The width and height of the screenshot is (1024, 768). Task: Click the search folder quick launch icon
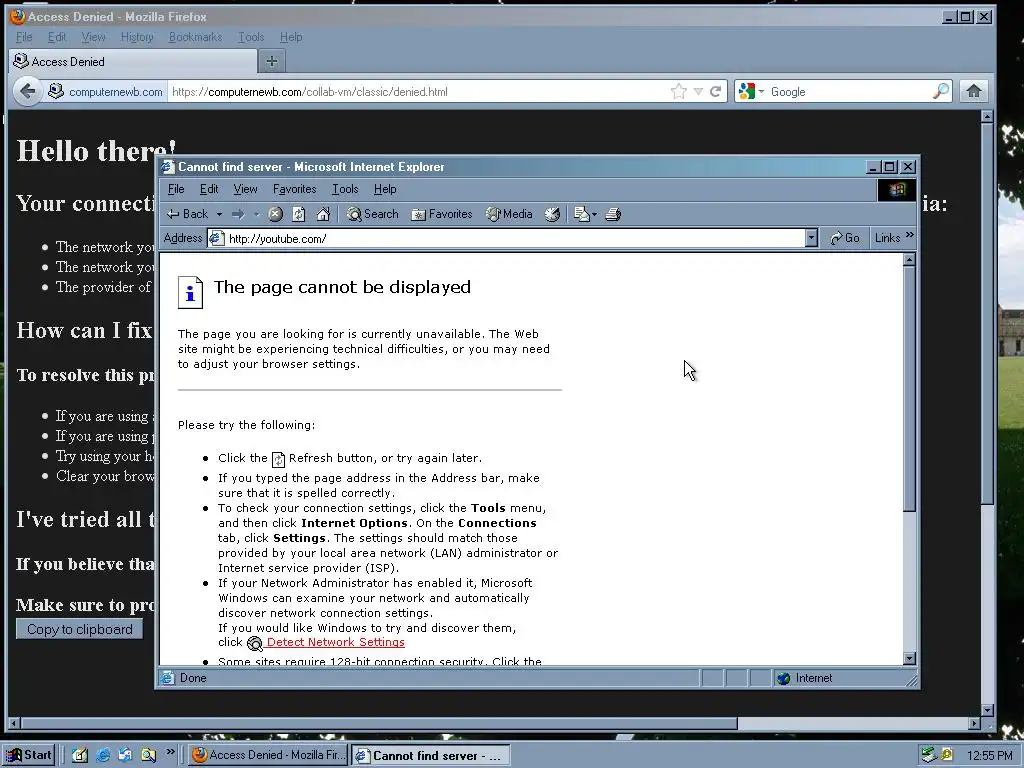pos(149,756)
